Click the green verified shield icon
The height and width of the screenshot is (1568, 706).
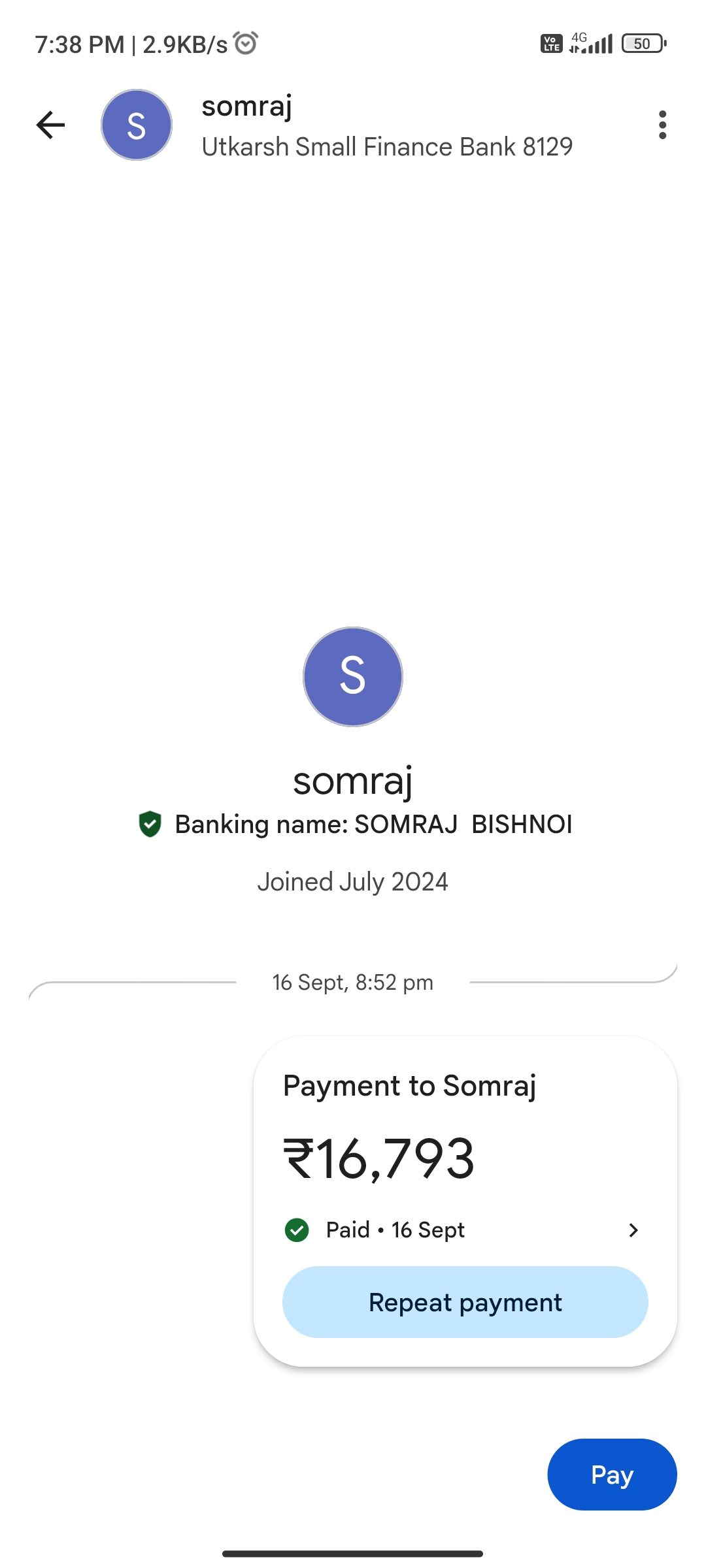pyautogui.click(x=150, y=824)
